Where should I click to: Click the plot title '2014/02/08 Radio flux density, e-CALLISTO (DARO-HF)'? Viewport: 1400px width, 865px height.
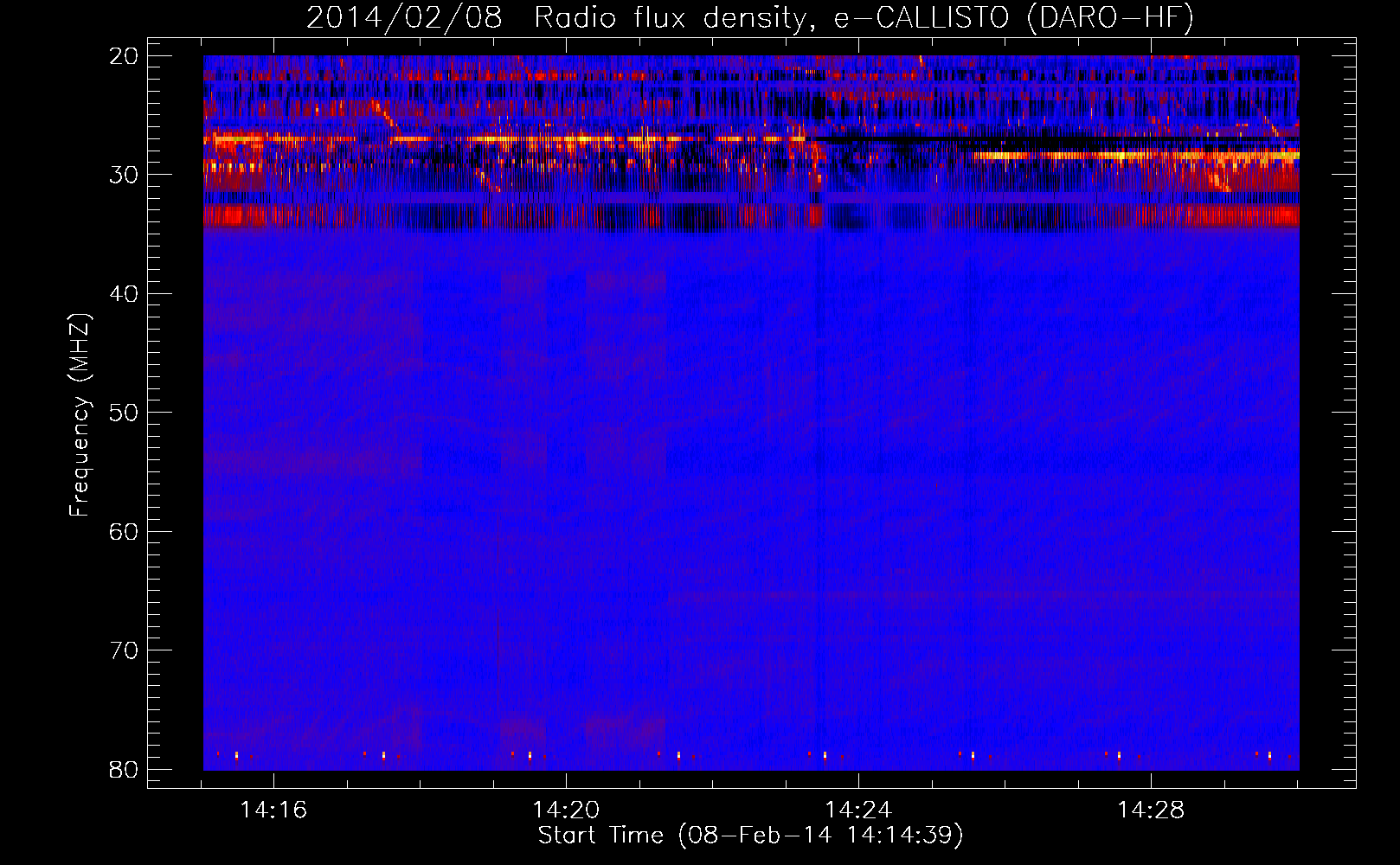750,17
